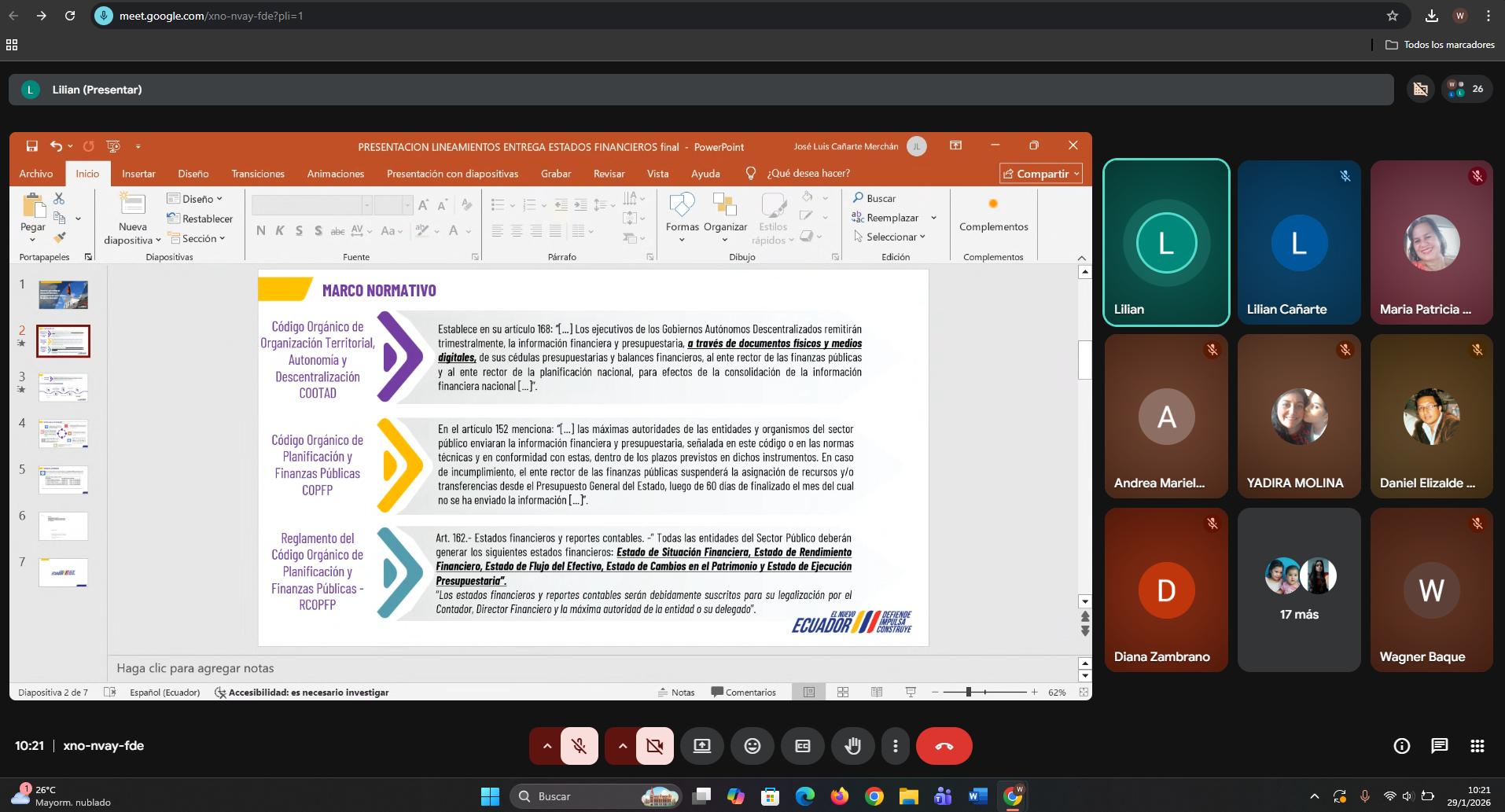
Task: Open Todos los marcadores bookmarks folder
Action: click(1440, 45)
